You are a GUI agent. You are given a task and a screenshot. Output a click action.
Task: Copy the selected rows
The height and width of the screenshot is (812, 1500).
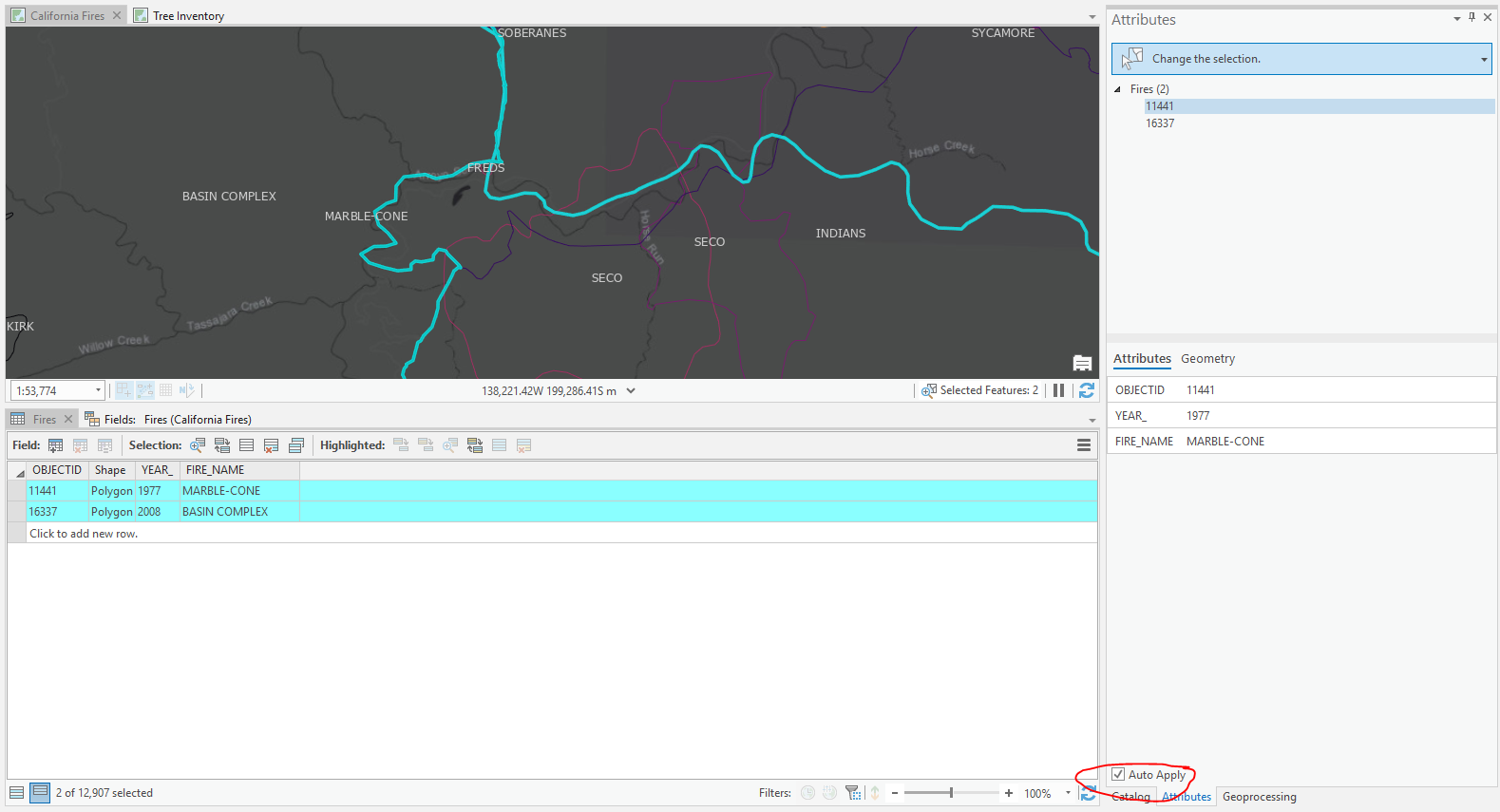click(296, 445)
